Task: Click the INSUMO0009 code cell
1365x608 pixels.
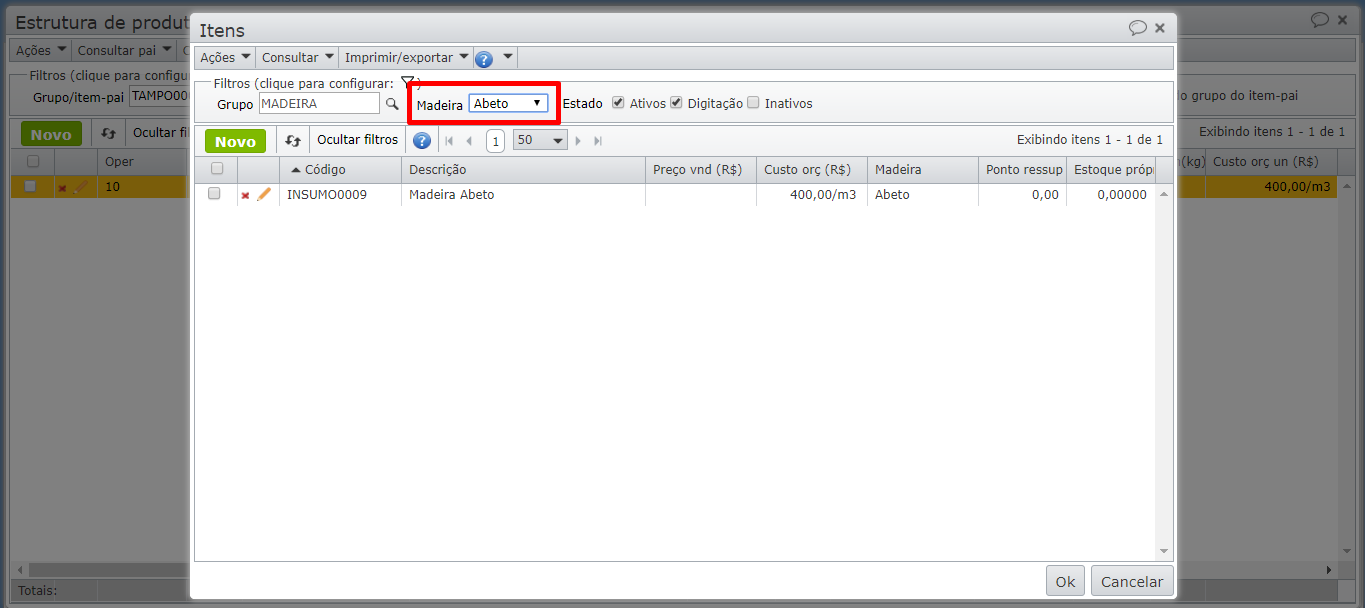Action: [x=340, y=195]
